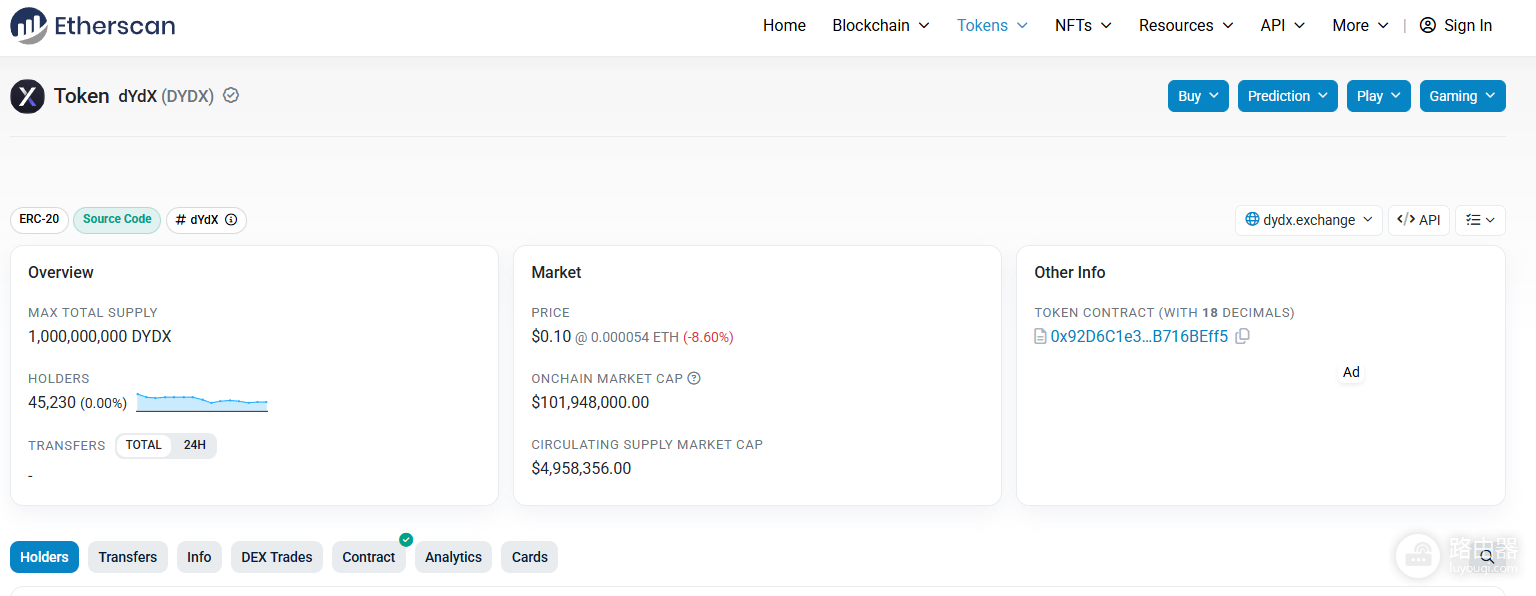Expand the Resources menu

click(1186, 26)
